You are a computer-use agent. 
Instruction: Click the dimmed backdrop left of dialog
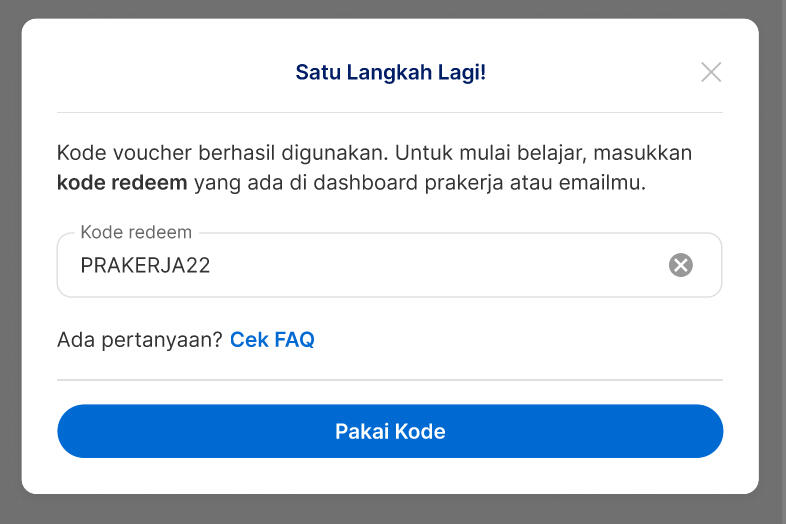[x=10, y=260]
